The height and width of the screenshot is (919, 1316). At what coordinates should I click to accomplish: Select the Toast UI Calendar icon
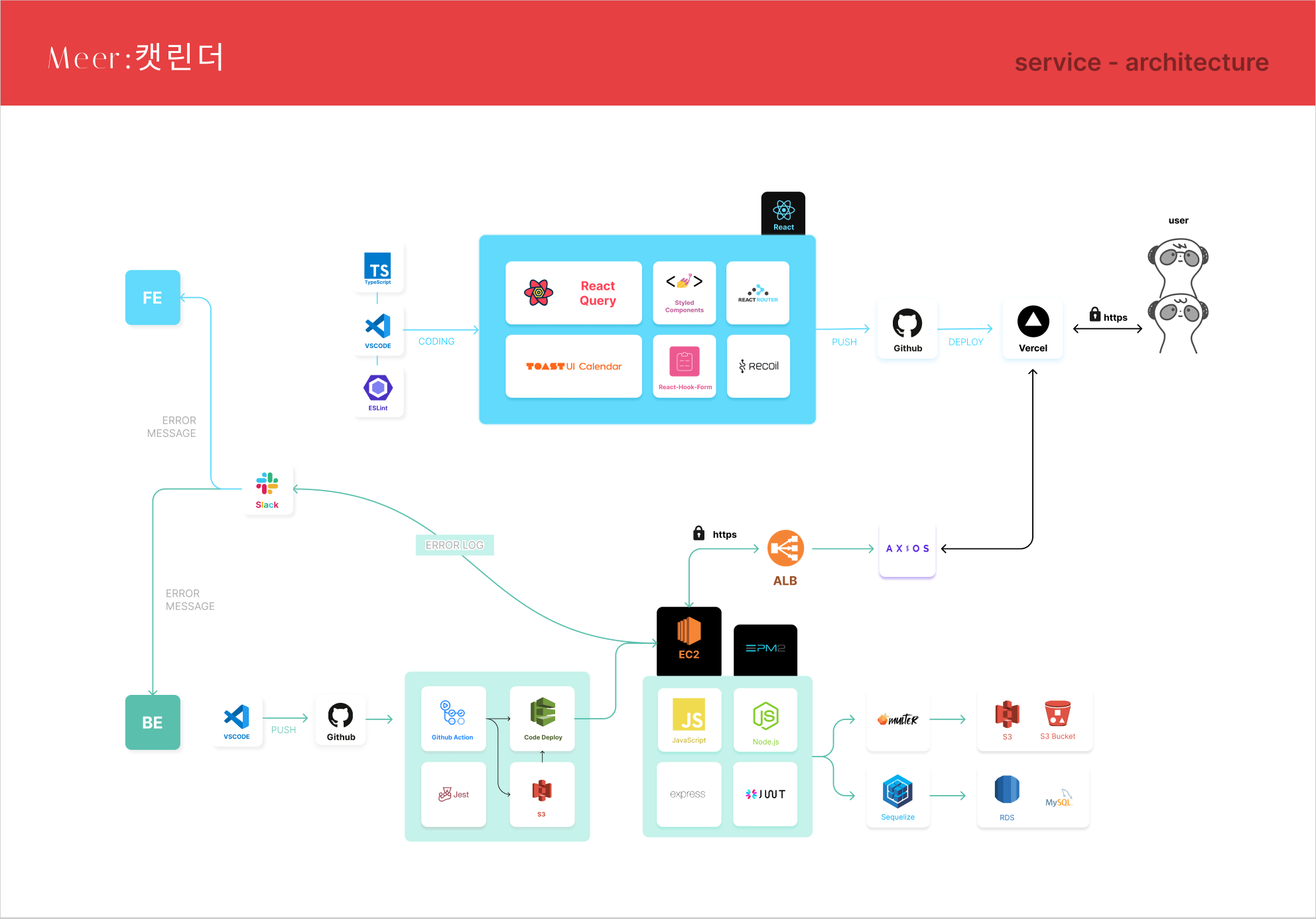pos(574,366)
